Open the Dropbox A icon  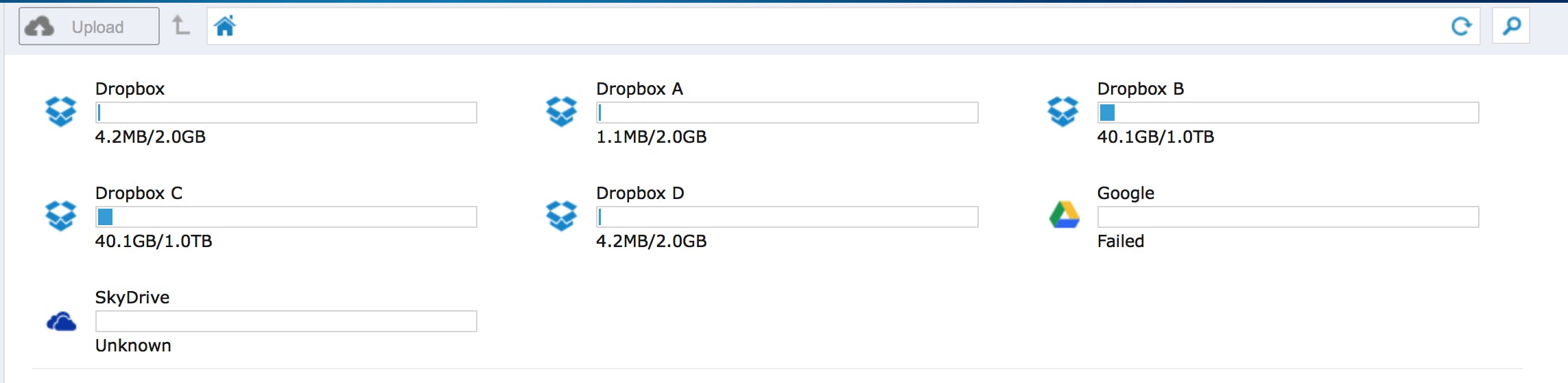click(561, 111)
